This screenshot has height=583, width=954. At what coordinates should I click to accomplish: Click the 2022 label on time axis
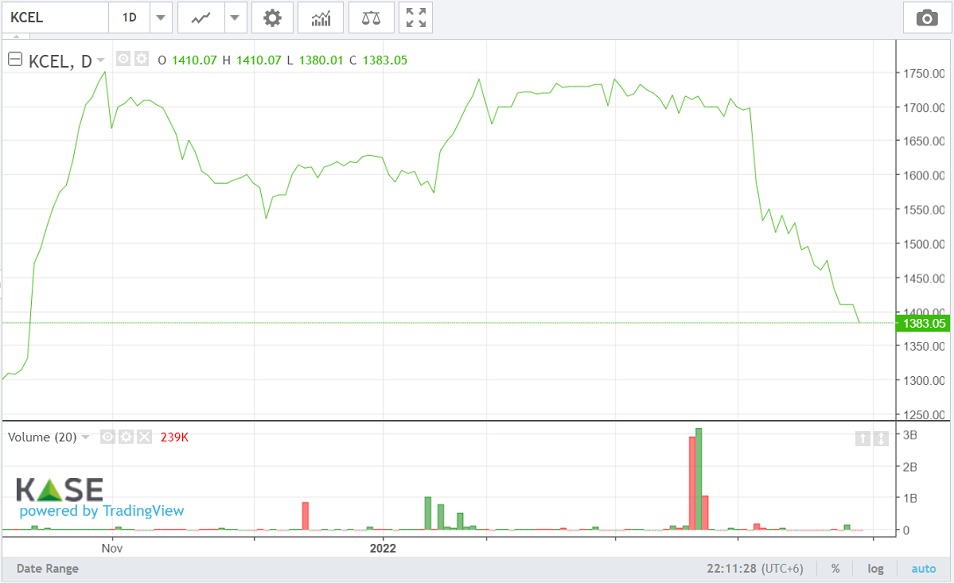tap(383, 548)
